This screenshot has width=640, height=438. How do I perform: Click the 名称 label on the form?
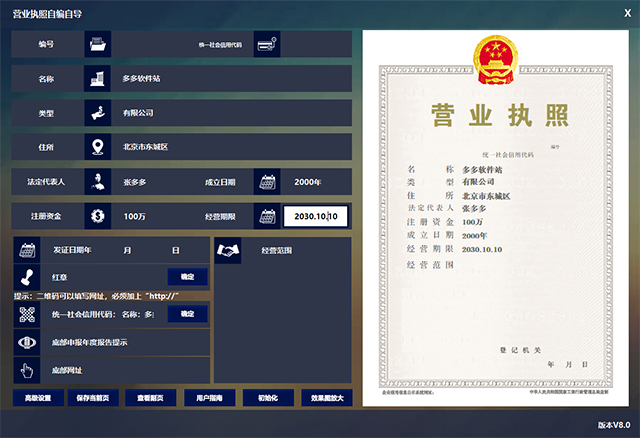(46, 79)
